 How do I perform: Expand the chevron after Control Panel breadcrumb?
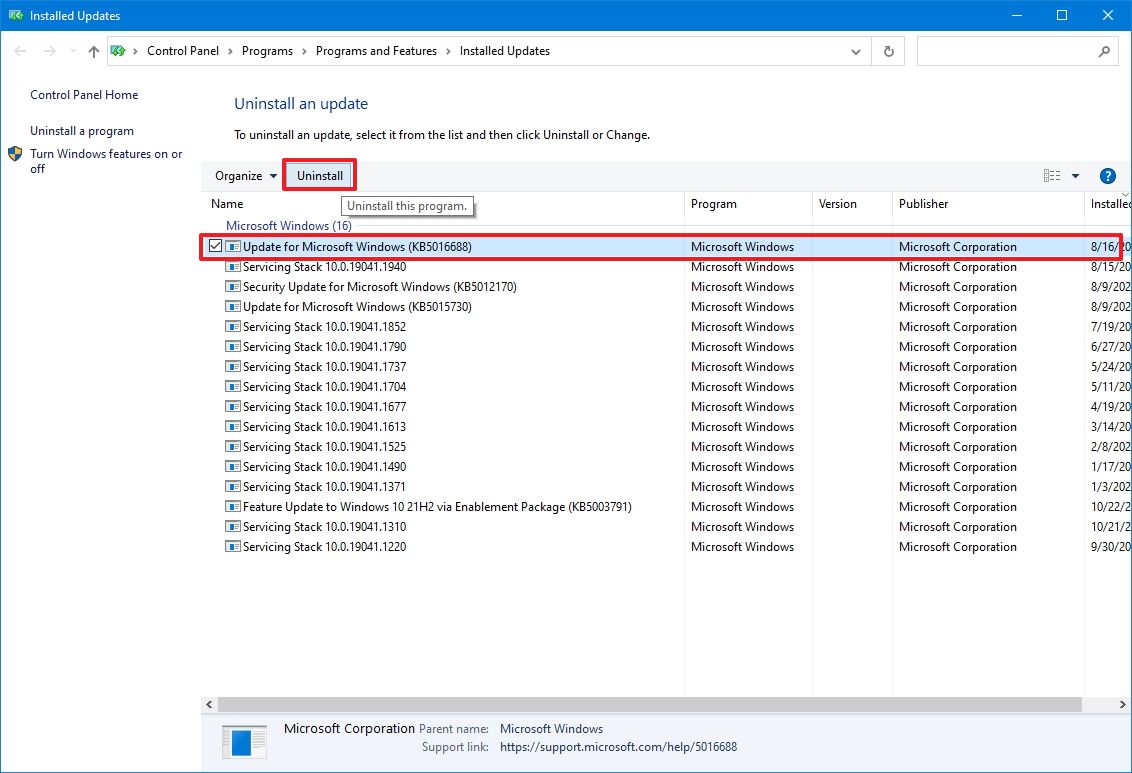pyautogui.click(x=230, y=51)
